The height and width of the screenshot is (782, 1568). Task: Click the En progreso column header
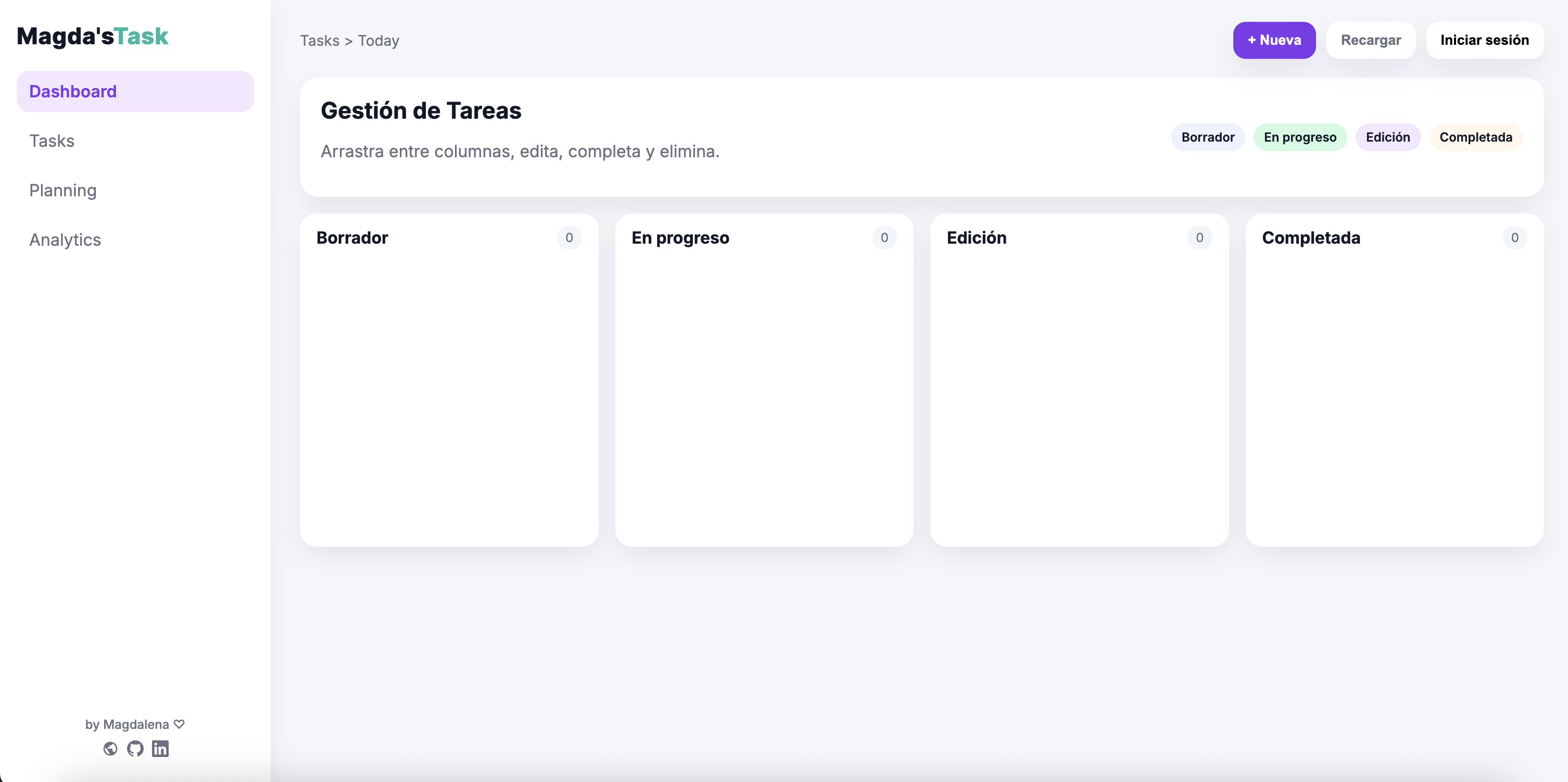[680, 238]
